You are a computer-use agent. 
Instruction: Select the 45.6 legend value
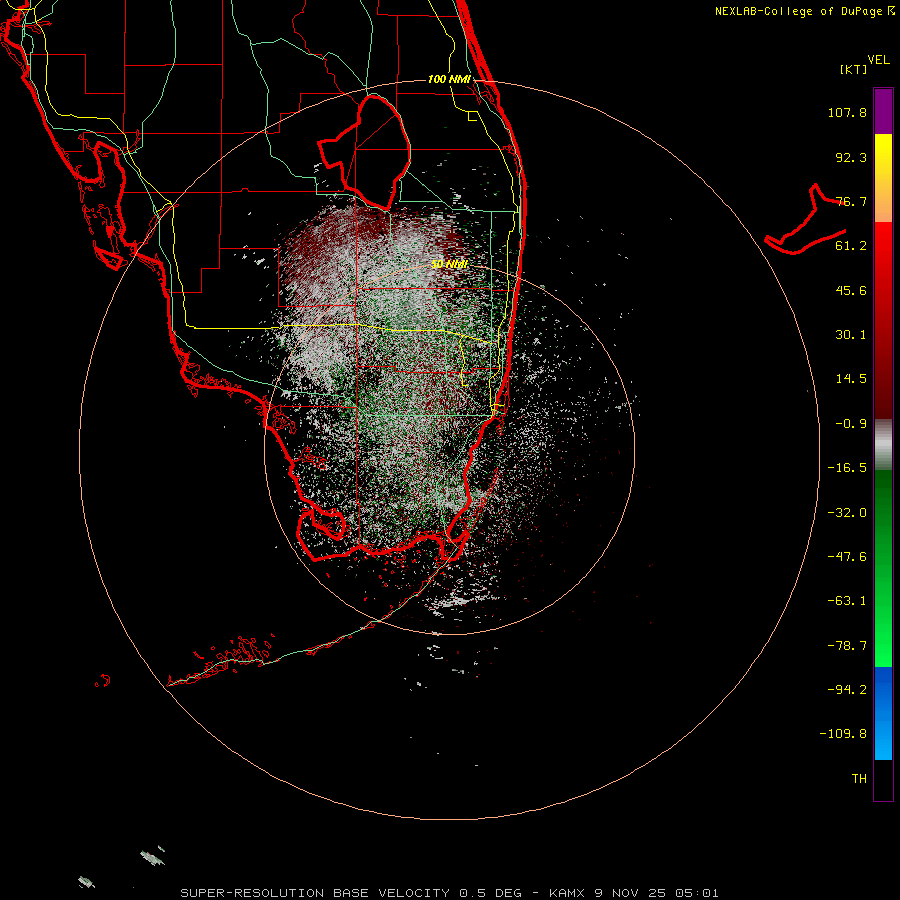pyautogui.click(x=851, y=290)
